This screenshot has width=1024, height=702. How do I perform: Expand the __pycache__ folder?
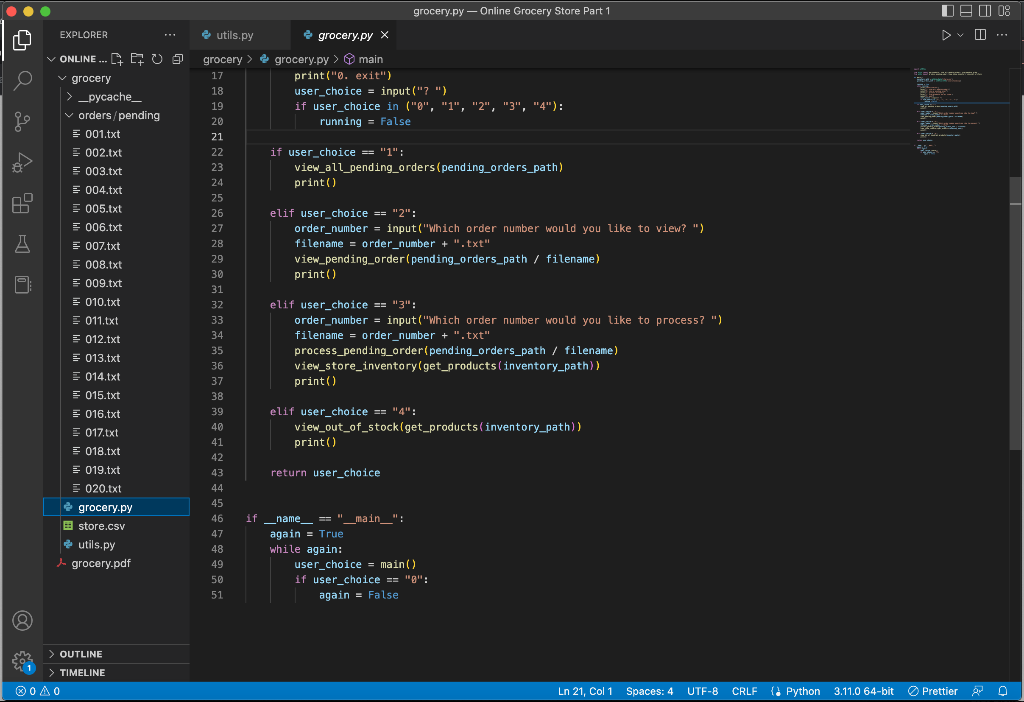coord(108,97)
